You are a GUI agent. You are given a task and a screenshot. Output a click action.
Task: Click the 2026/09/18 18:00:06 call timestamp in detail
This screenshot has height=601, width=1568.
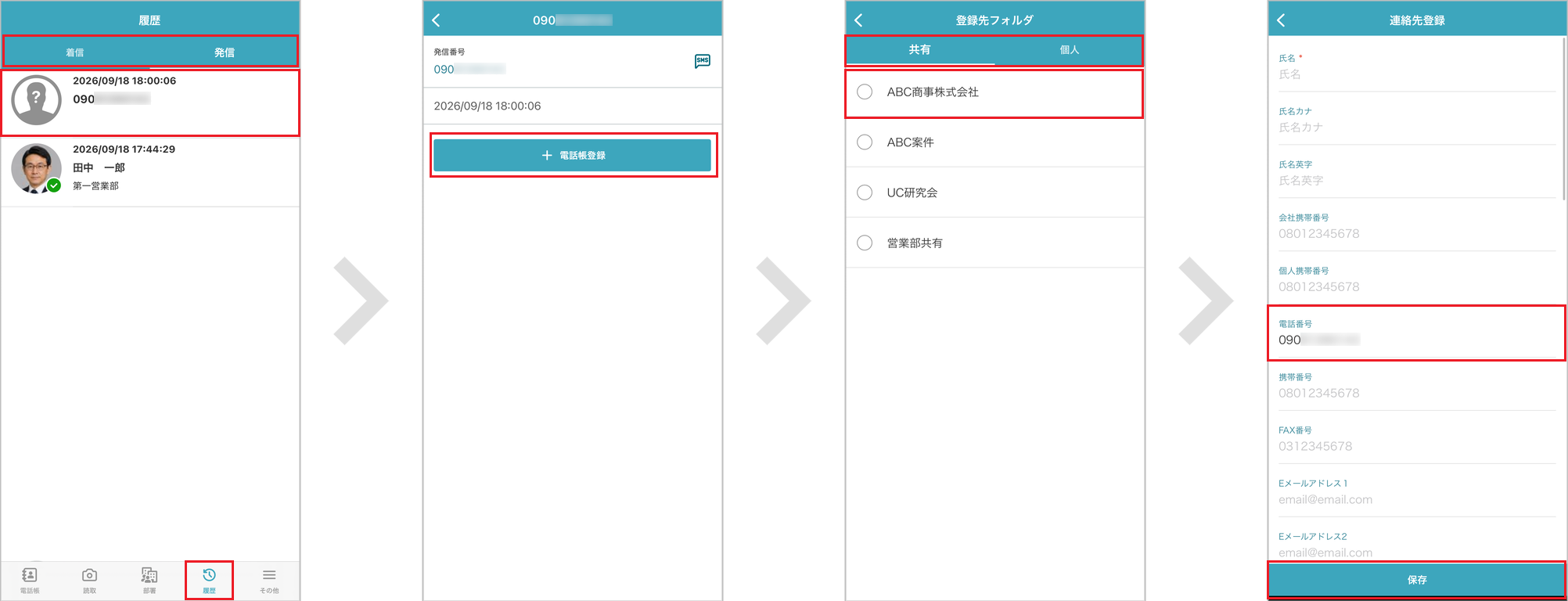[x=487, y=106]
